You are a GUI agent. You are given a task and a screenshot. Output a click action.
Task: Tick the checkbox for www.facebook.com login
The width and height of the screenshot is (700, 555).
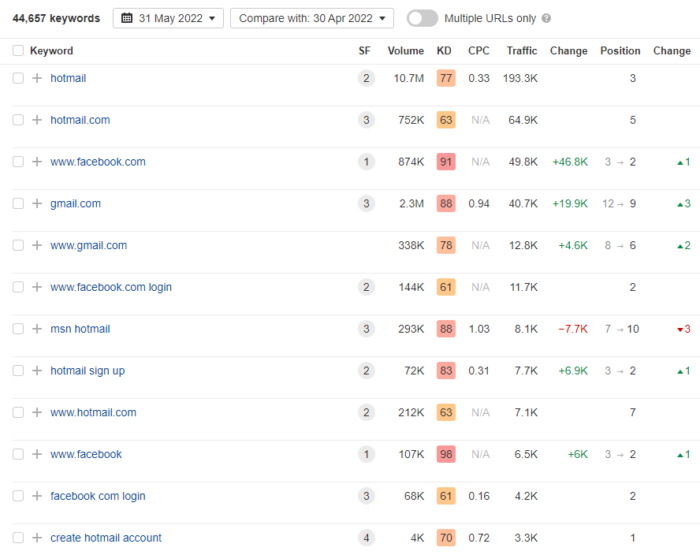18,287
